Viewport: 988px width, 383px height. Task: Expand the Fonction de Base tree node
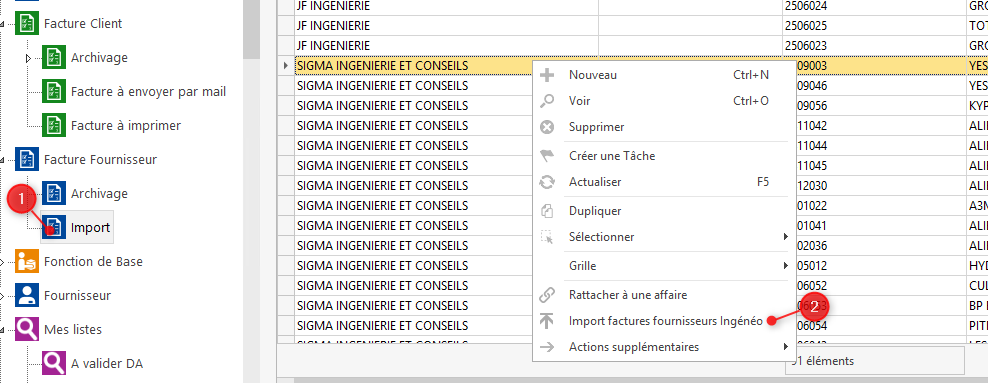(2, 263)
